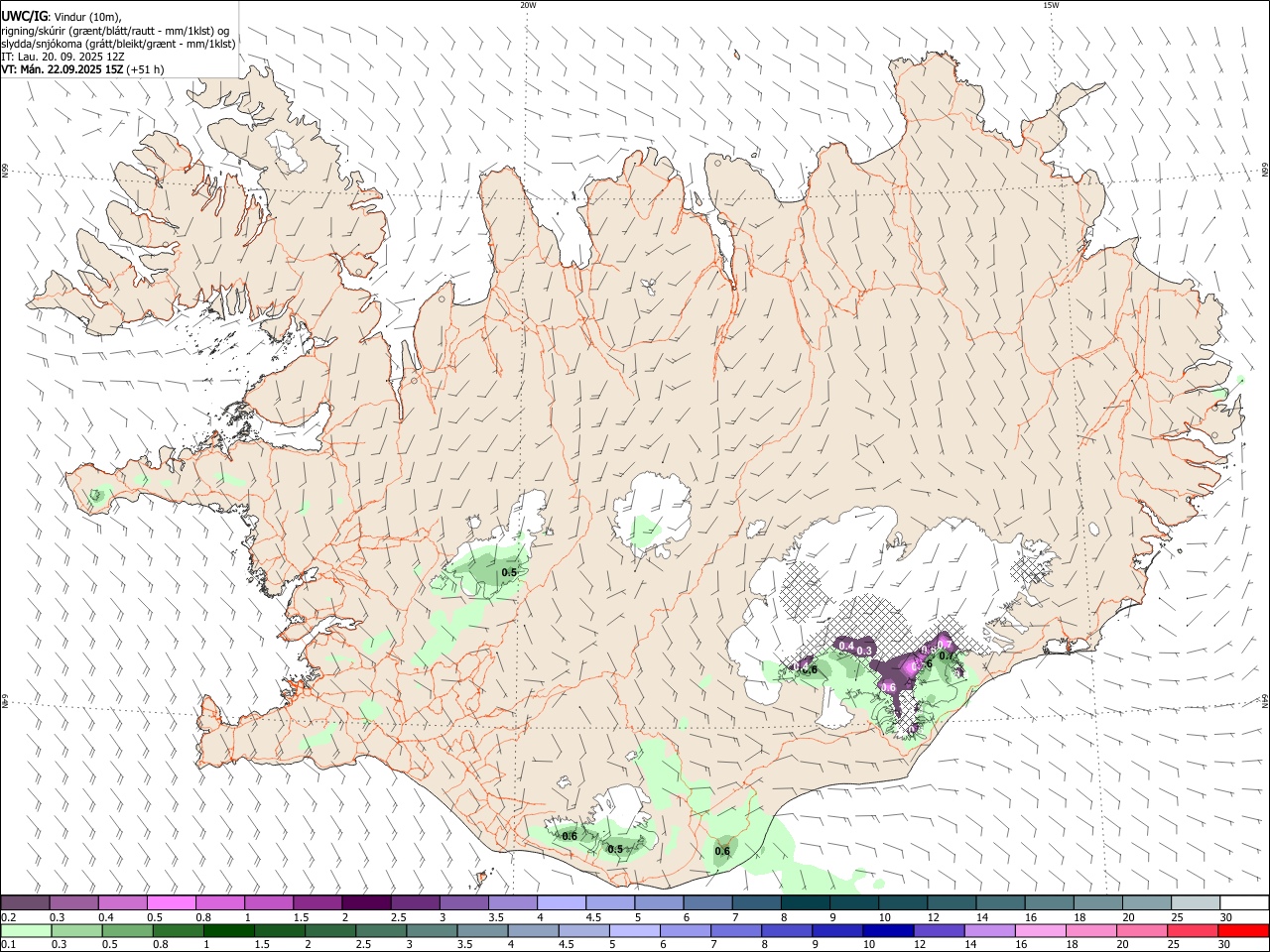Click the 'slydda/snjókoma' legend description line
The height and width of the screenshot is (952, 1270).
pyautogui.click(x=118, y=44)
